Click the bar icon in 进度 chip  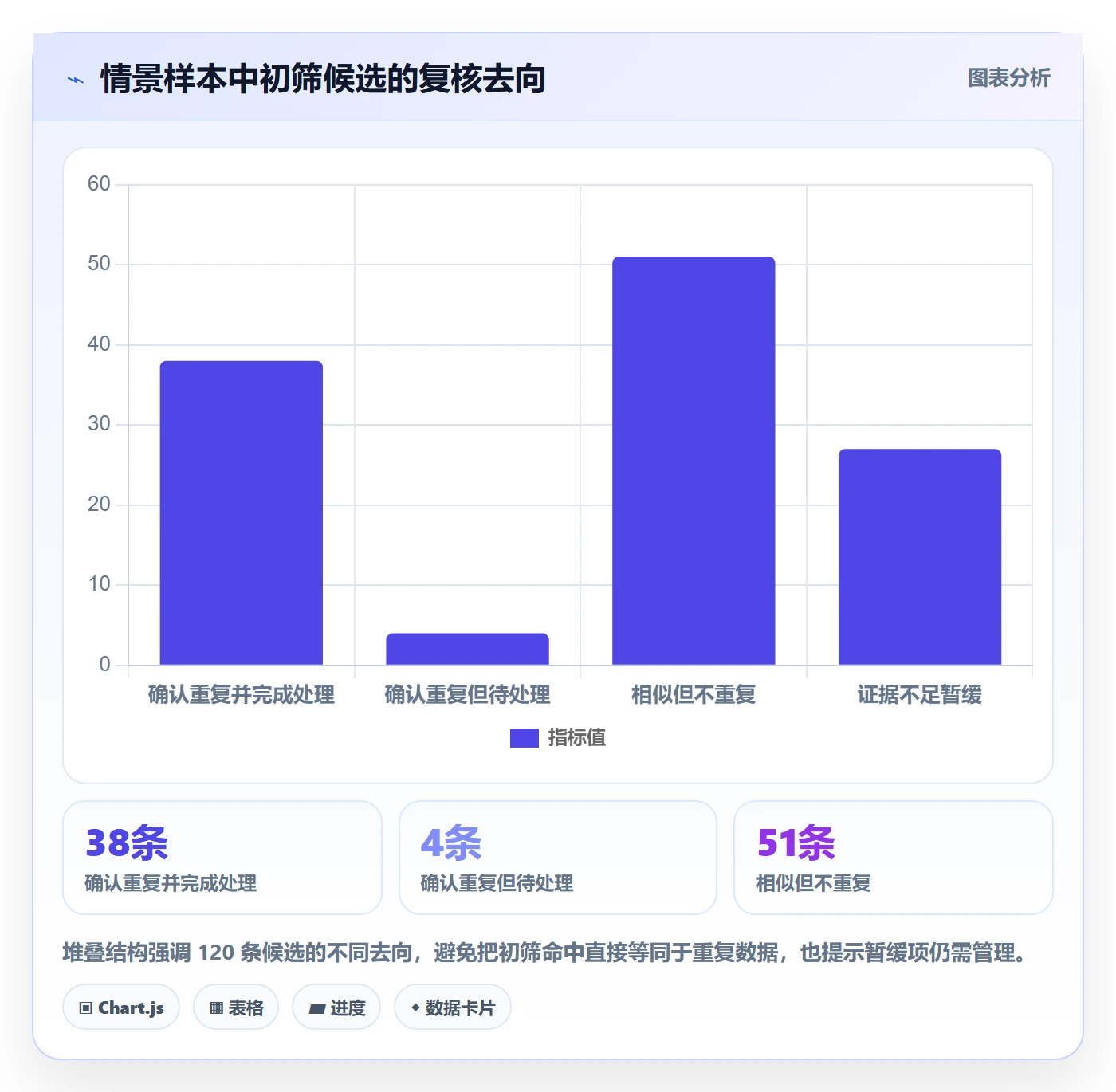(316, 1009)
